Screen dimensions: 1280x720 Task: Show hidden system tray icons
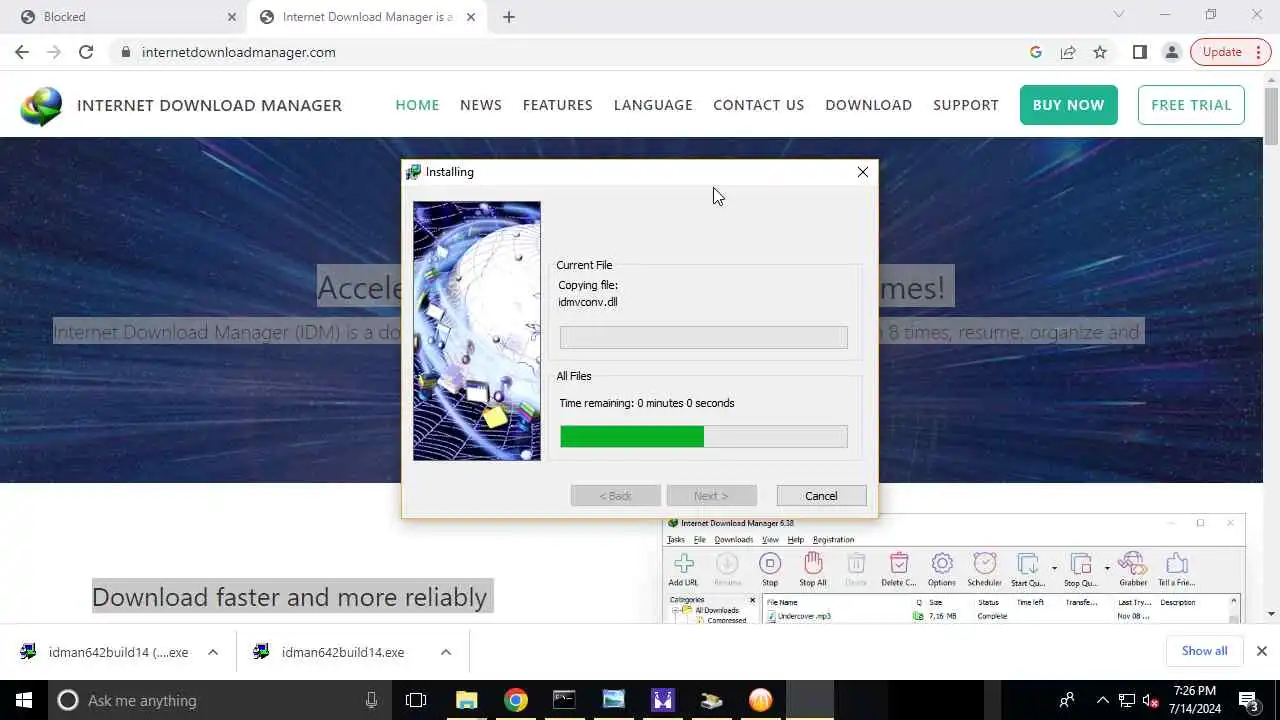(x=1103, y=700)
